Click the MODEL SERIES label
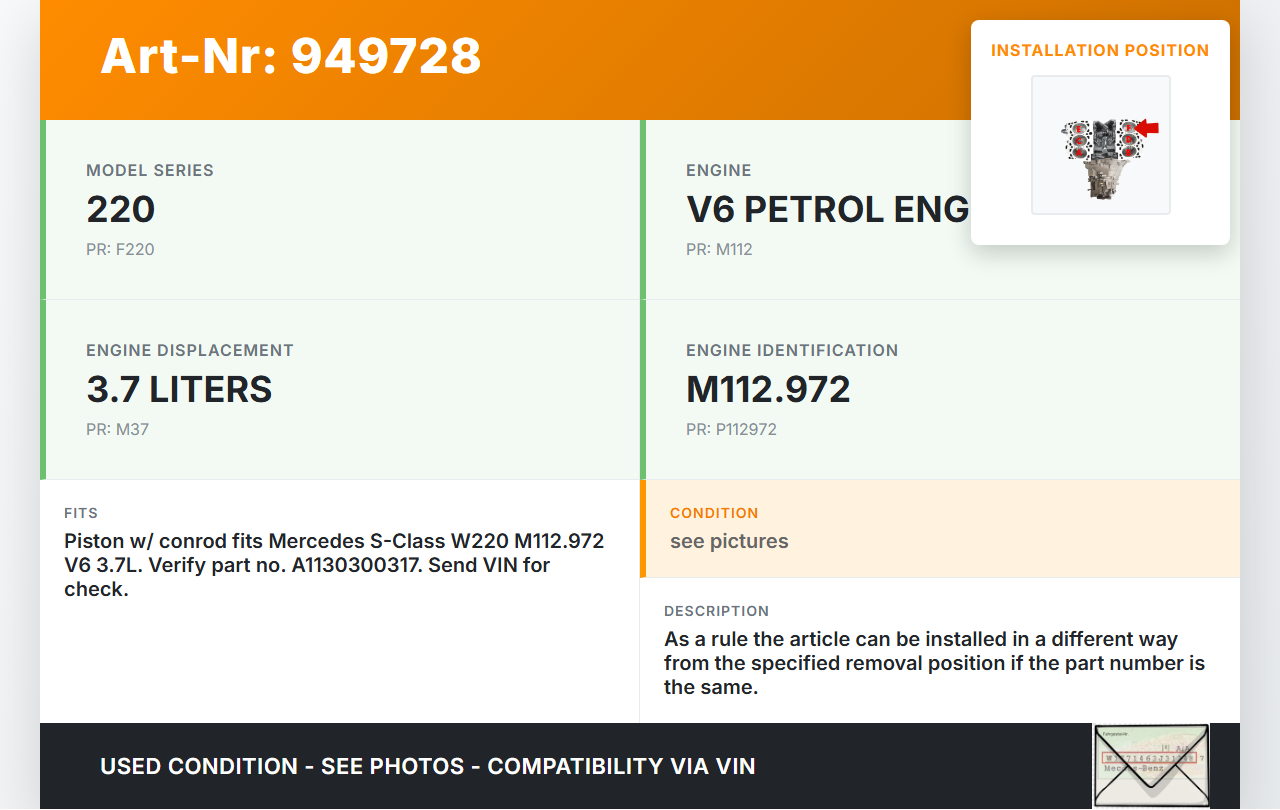1280x810 pixels. 150,170
